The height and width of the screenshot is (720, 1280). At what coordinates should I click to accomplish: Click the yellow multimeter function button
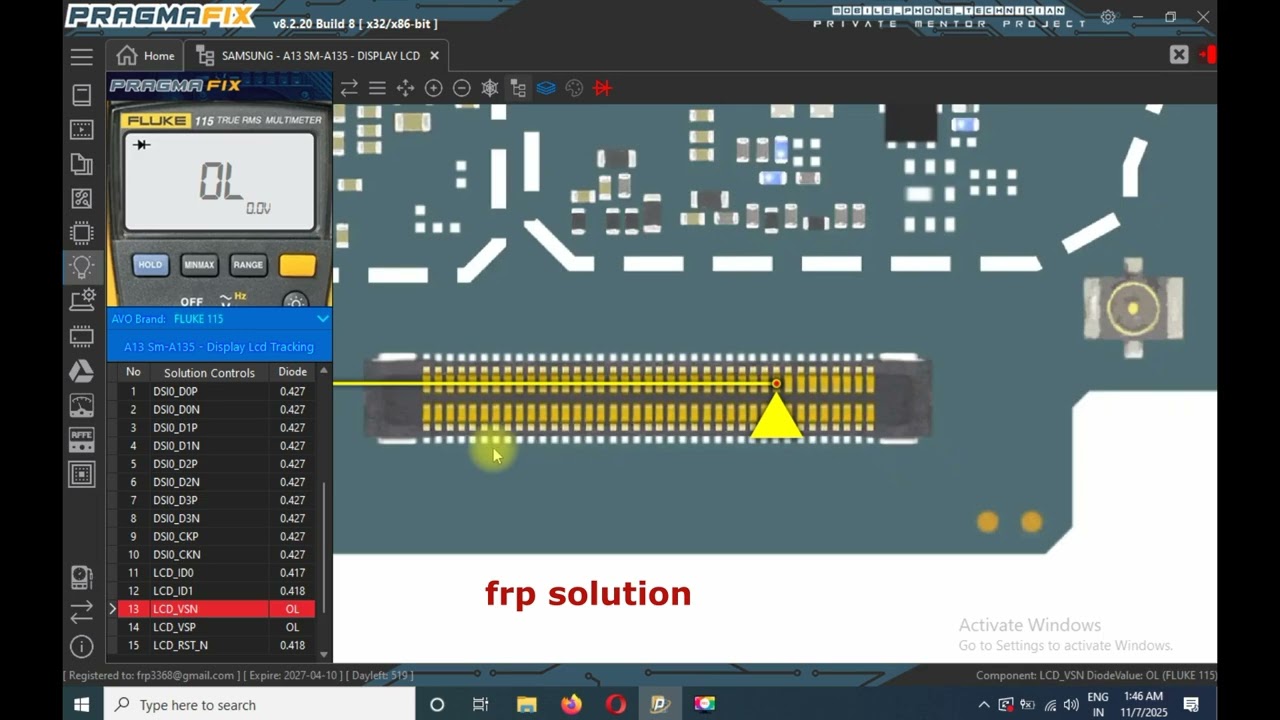pos(297,265)
